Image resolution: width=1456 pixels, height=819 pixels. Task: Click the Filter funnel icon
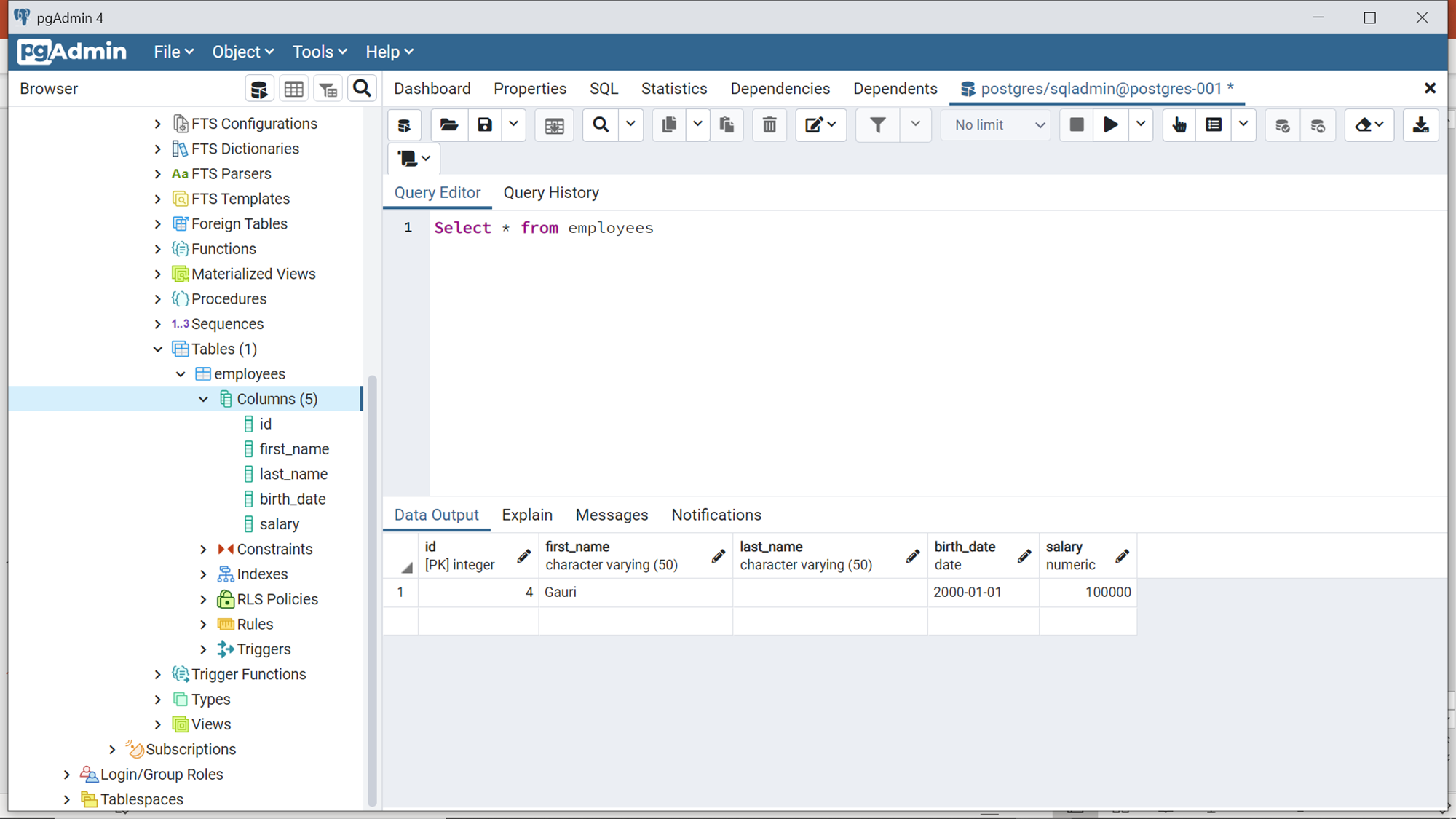coord(878,125)
